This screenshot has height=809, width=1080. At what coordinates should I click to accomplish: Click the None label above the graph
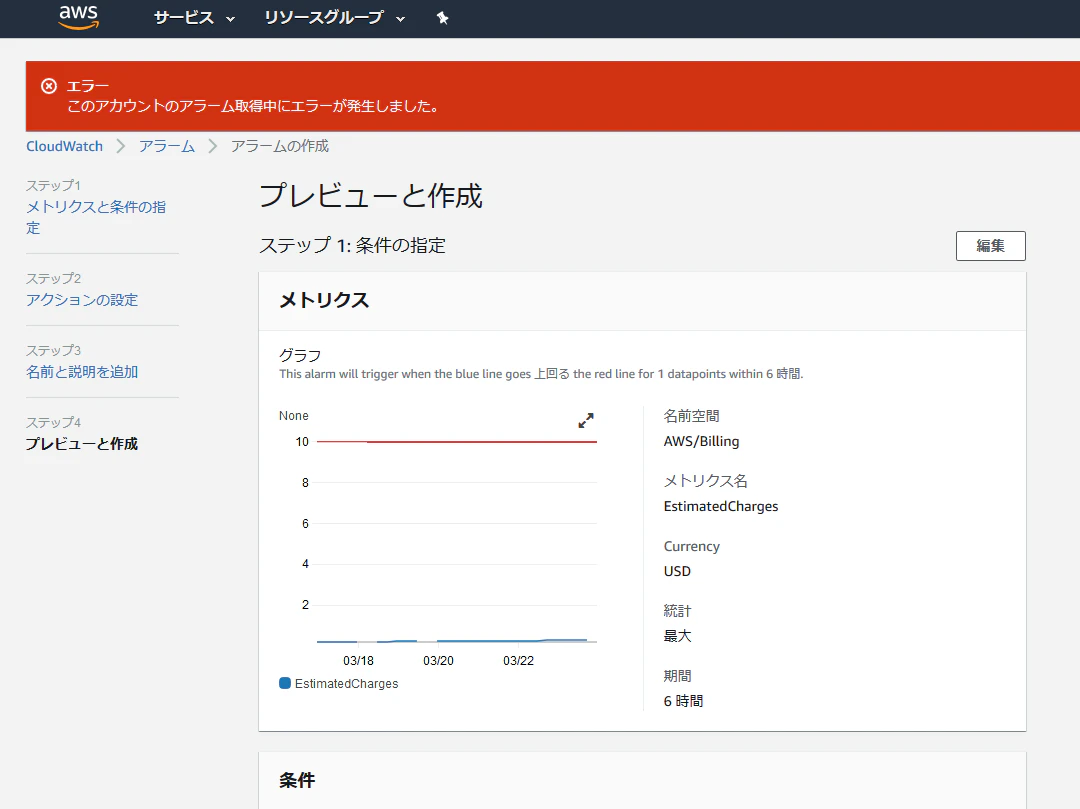(x=293, y=416)
